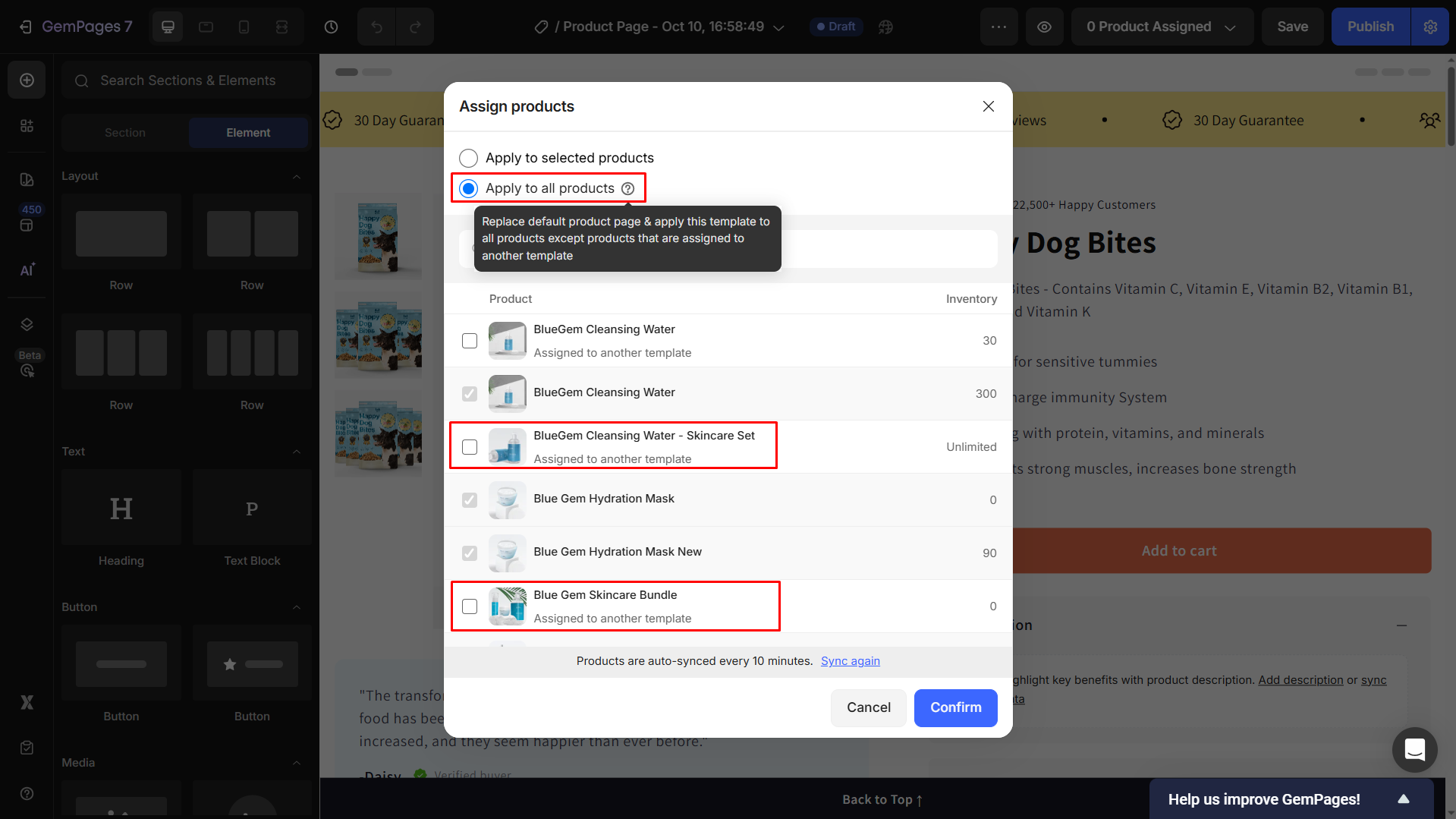Check the Blue Gem Skincare Bundle checkbox
This screenshot has height=819, width=1456.
[x=470, y=606]
